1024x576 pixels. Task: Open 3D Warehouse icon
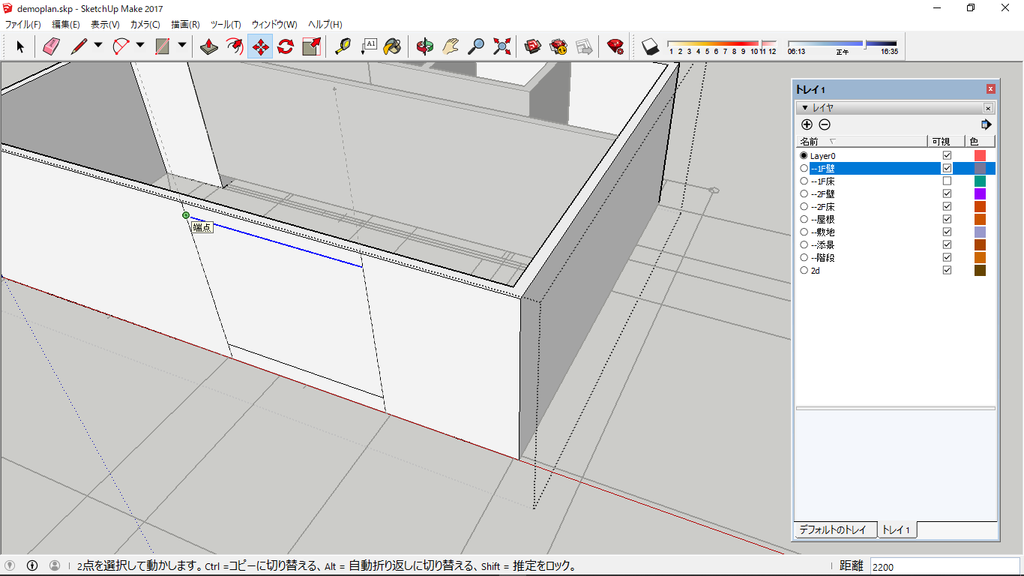pyautogui.click(x=533, y=46)
